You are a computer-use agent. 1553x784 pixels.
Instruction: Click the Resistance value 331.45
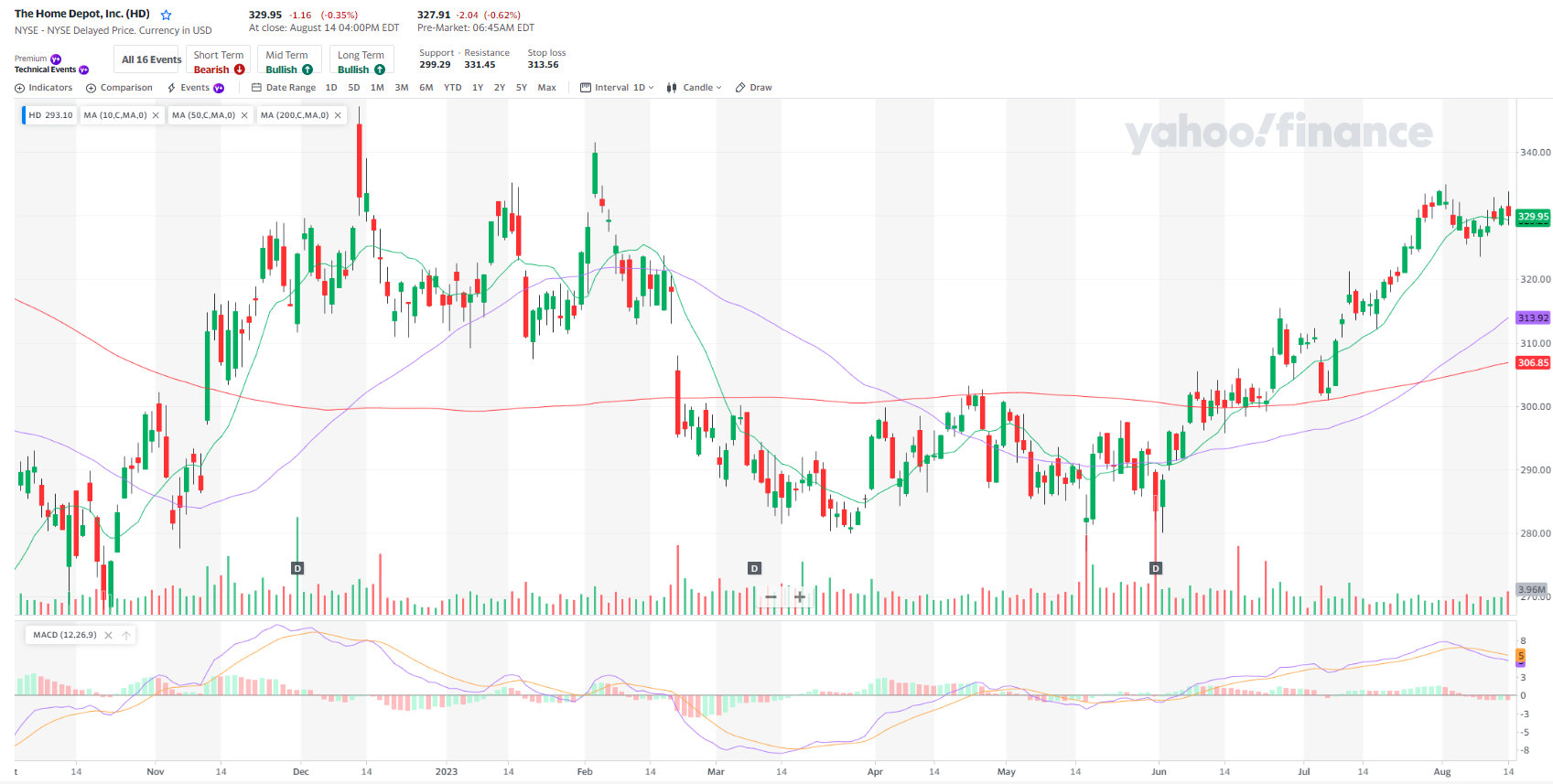480,65
